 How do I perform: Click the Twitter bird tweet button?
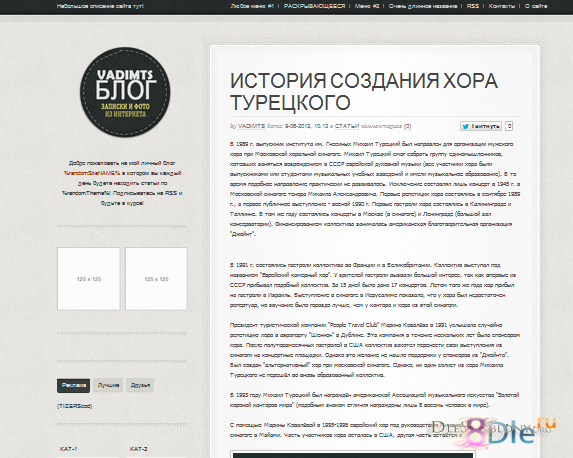tap(481, 126)
